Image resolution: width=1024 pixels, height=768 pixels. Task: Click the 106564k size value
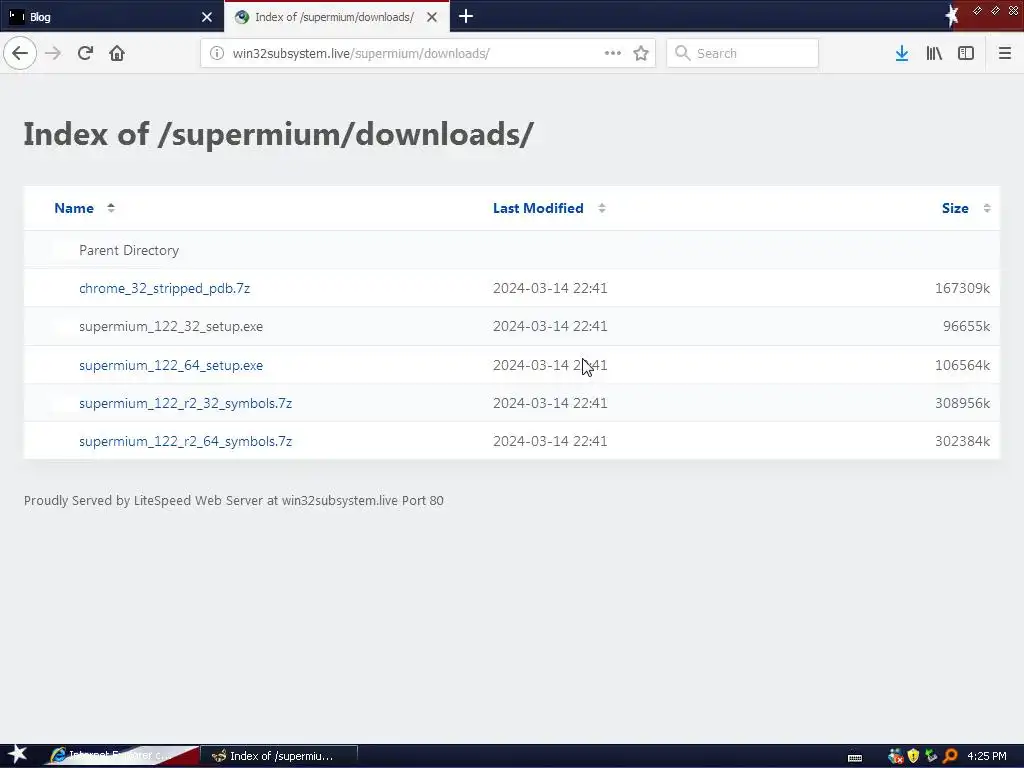tap(962, 365)
